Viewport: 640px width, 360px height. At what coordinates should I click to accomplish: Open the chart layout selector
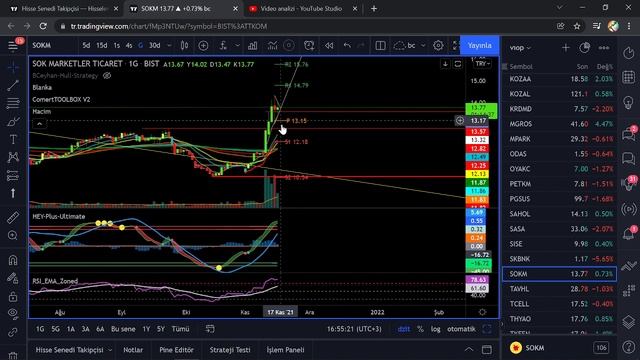(x=380, y=46)
